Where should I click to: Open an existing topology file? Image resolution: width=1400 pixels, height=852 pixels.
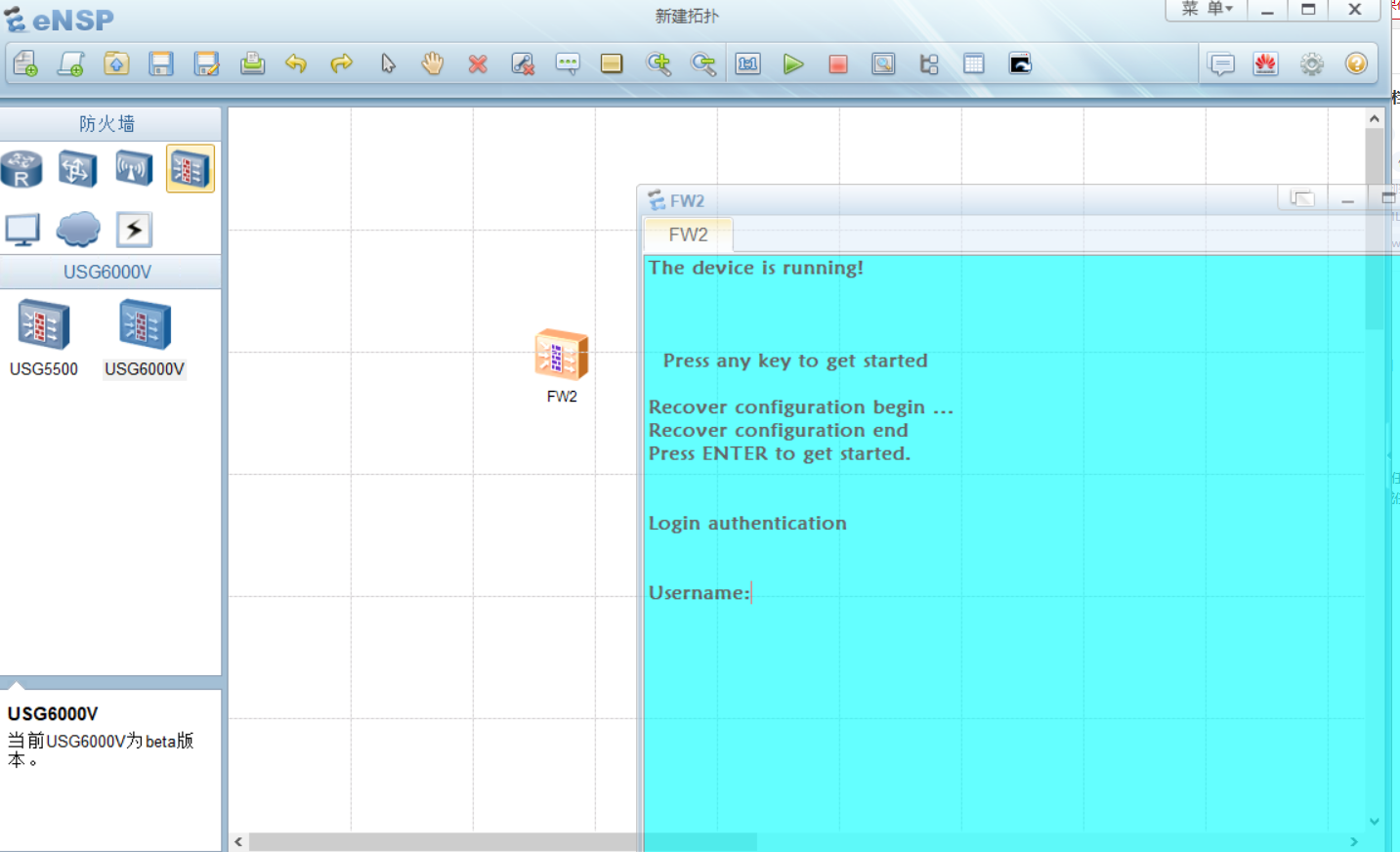116,64
